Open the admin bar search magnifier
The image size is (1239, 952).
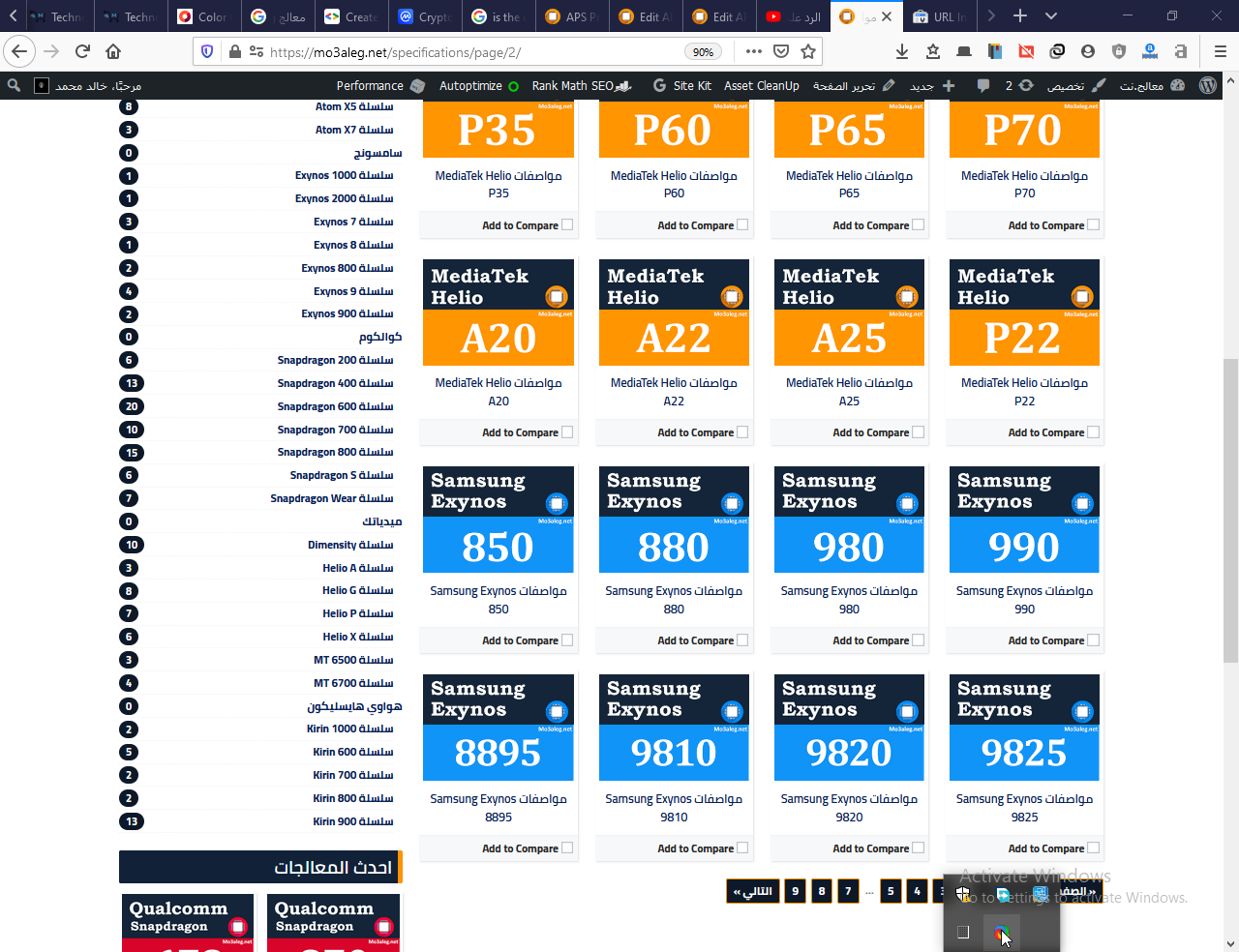[x=14, y=85]
